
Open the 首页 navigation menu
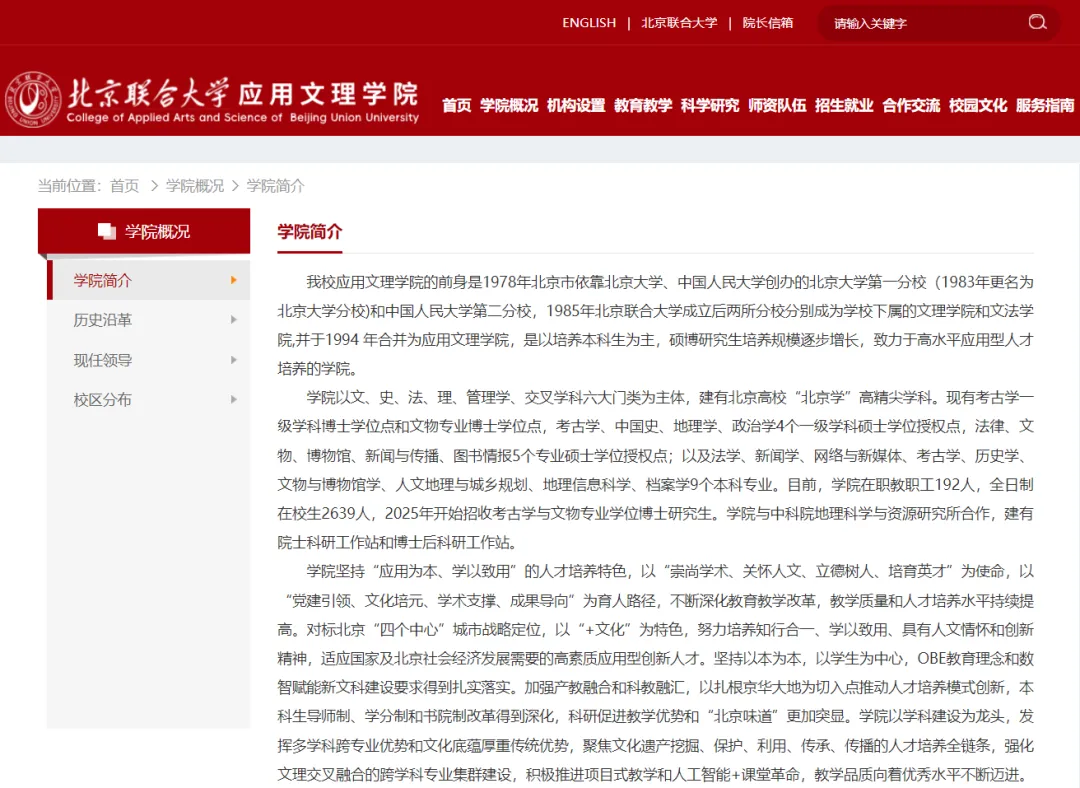[x=457, y=105]
